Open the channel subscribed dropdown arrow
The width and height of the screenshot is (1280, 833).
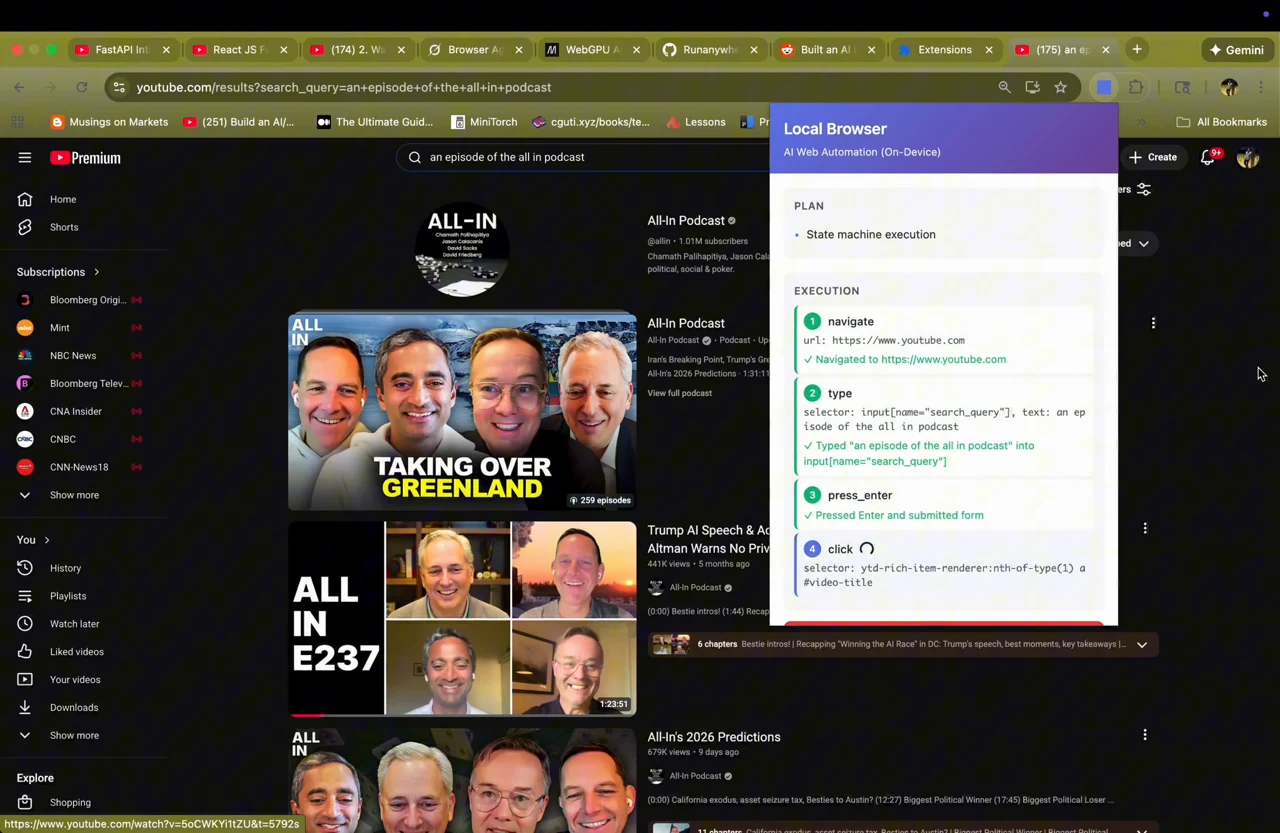coord(1143,243)
